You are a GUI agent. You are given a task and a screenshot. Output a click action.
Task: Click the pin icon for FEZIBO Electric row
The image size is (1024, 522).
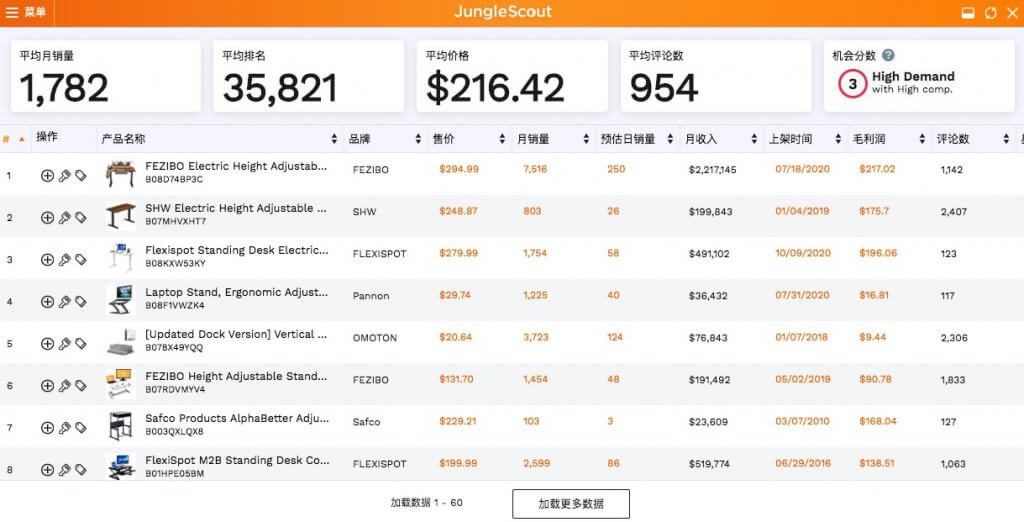click(64, 175)
